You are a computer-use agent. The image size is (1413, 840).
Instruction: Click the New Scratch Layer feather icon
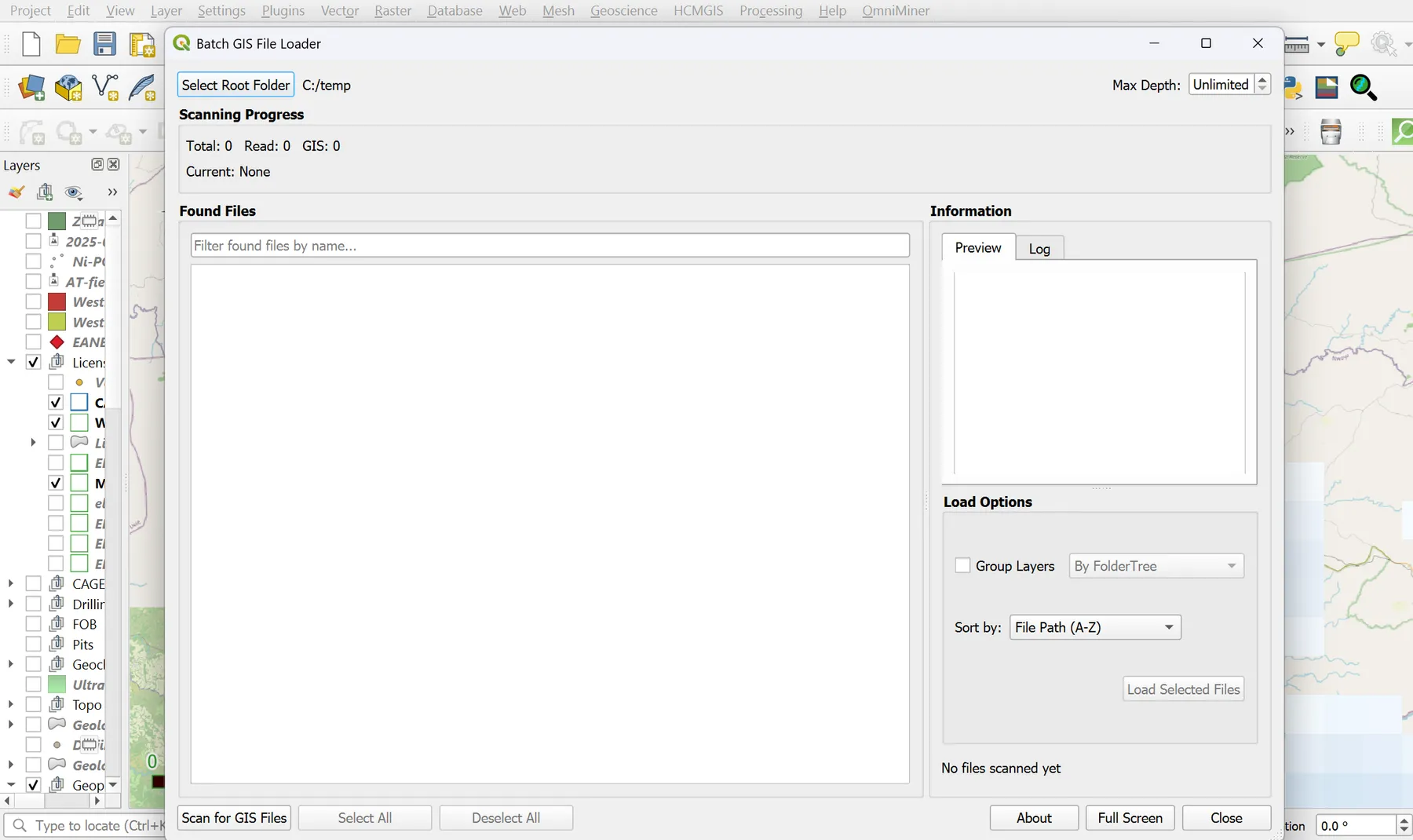tap(142, 87)
